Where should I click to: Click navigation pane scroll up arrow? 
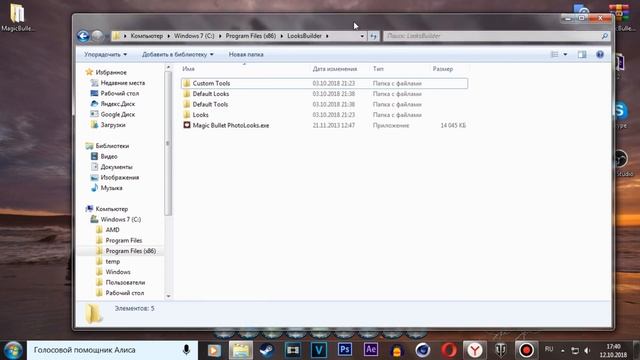pyautogui.click(x=168, y=67)
